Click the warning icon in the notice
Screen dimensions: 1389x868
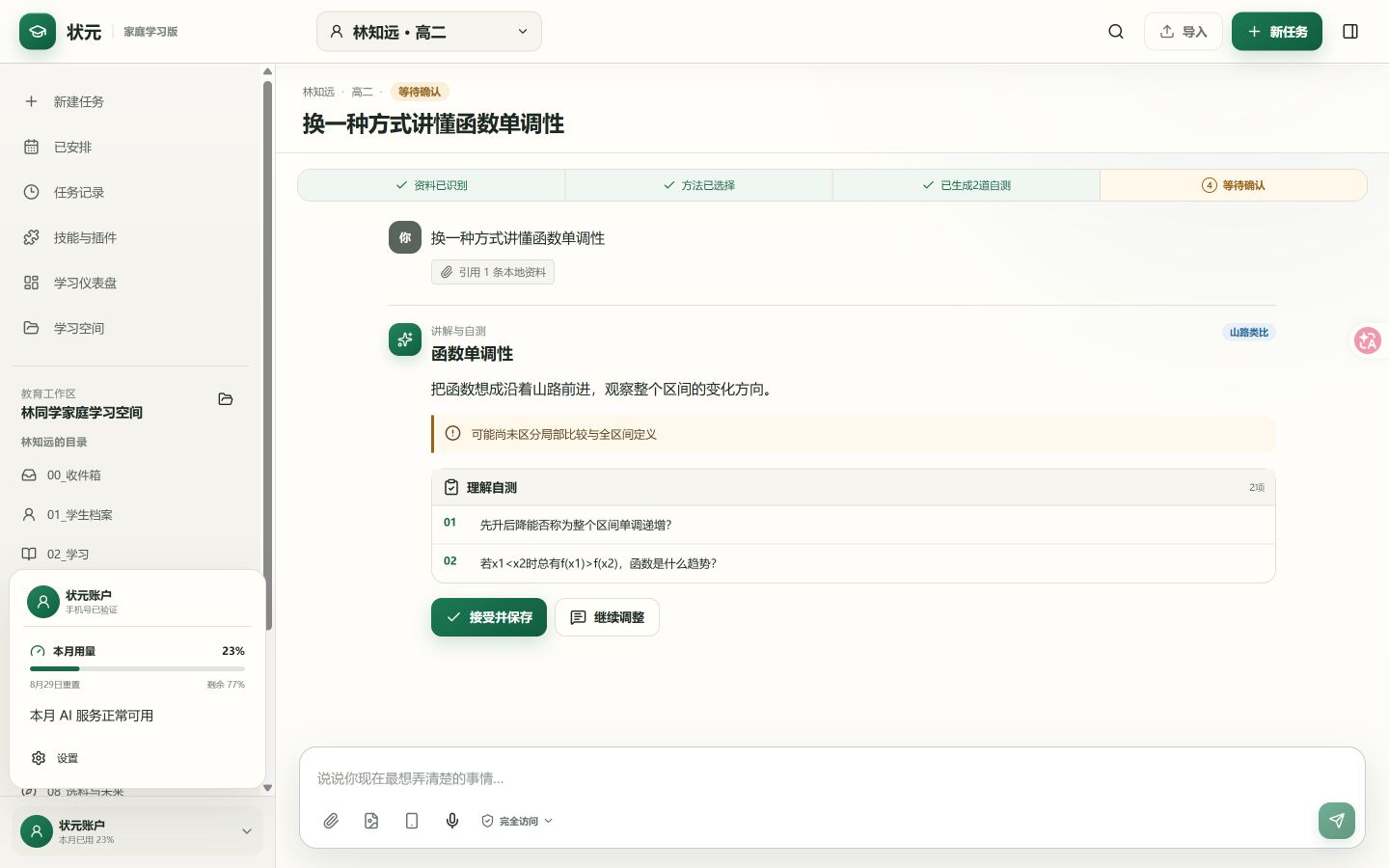pyautogui.click(x=452, y=434)
